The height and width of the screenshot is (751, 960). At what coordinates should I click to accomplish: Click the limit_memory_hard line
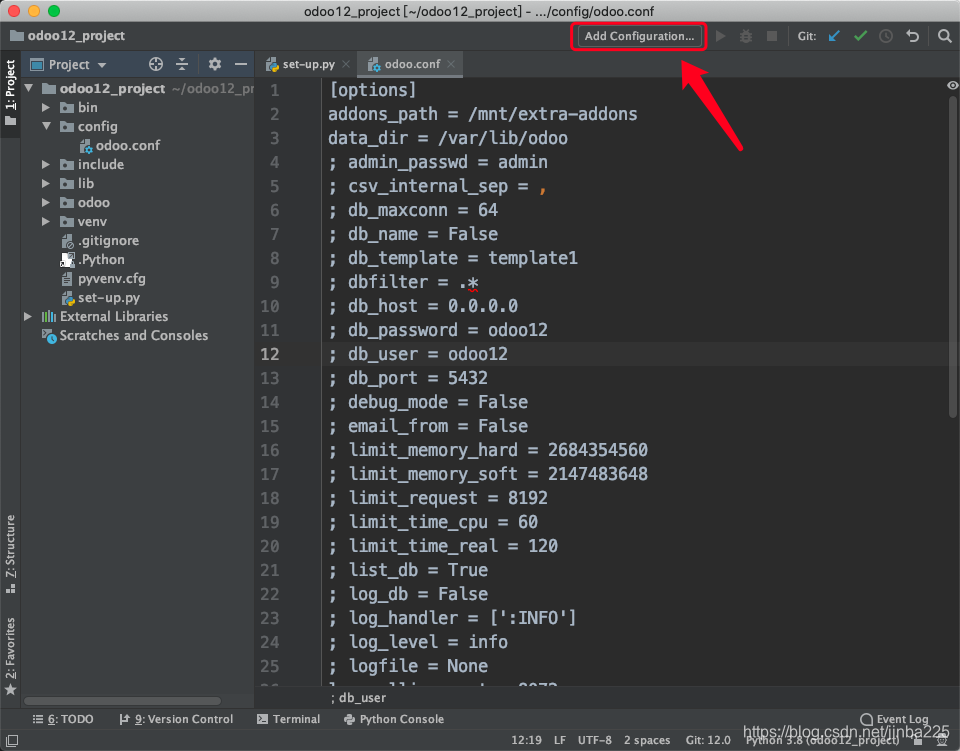(487, 450)
